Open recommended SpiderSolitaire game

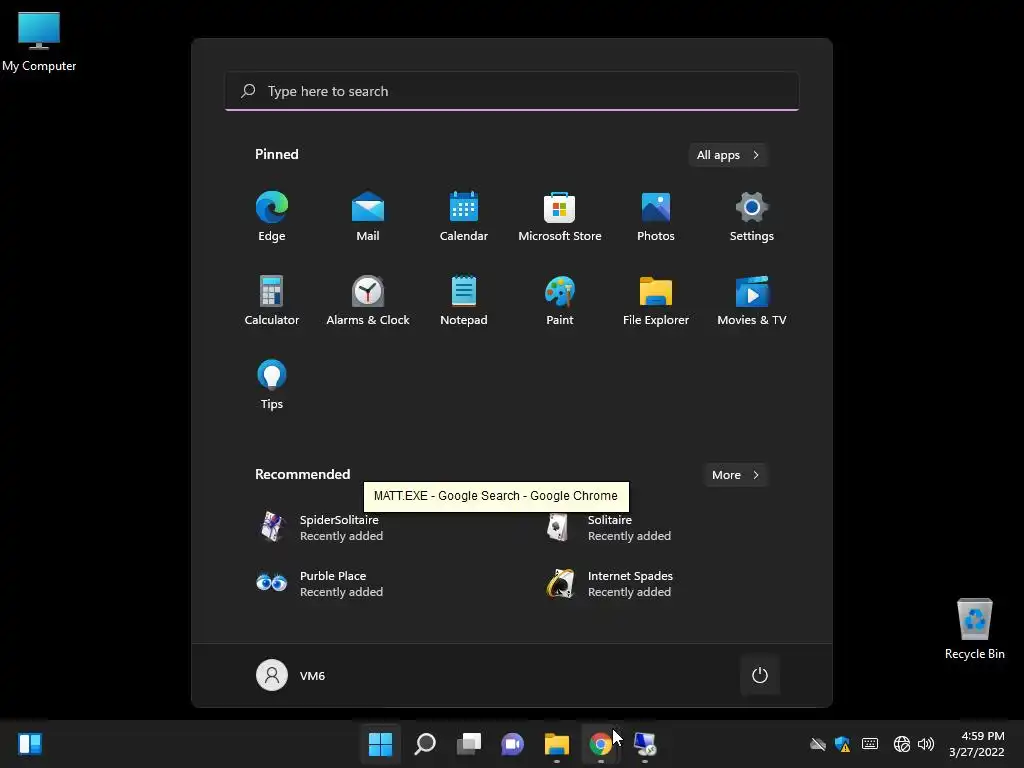tap(320, 527)
